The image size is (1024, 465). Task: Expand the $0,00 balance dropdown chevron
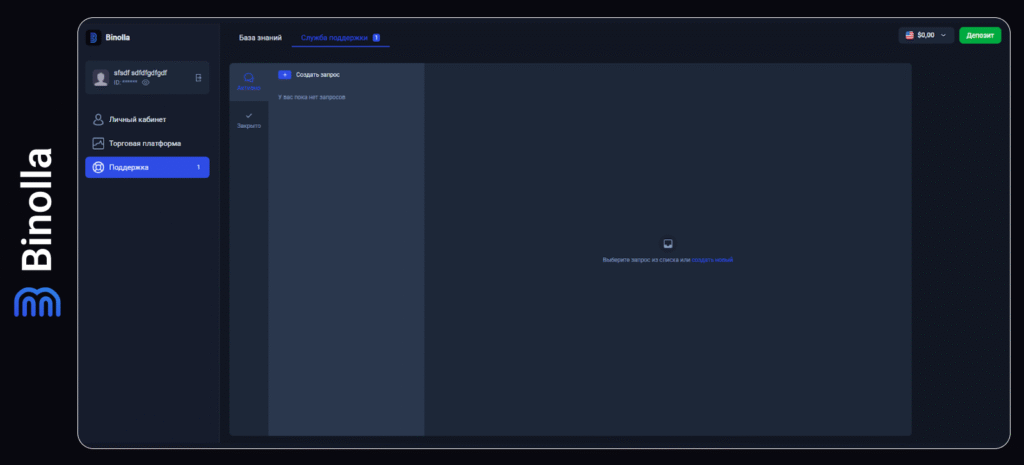click(944, 35)
